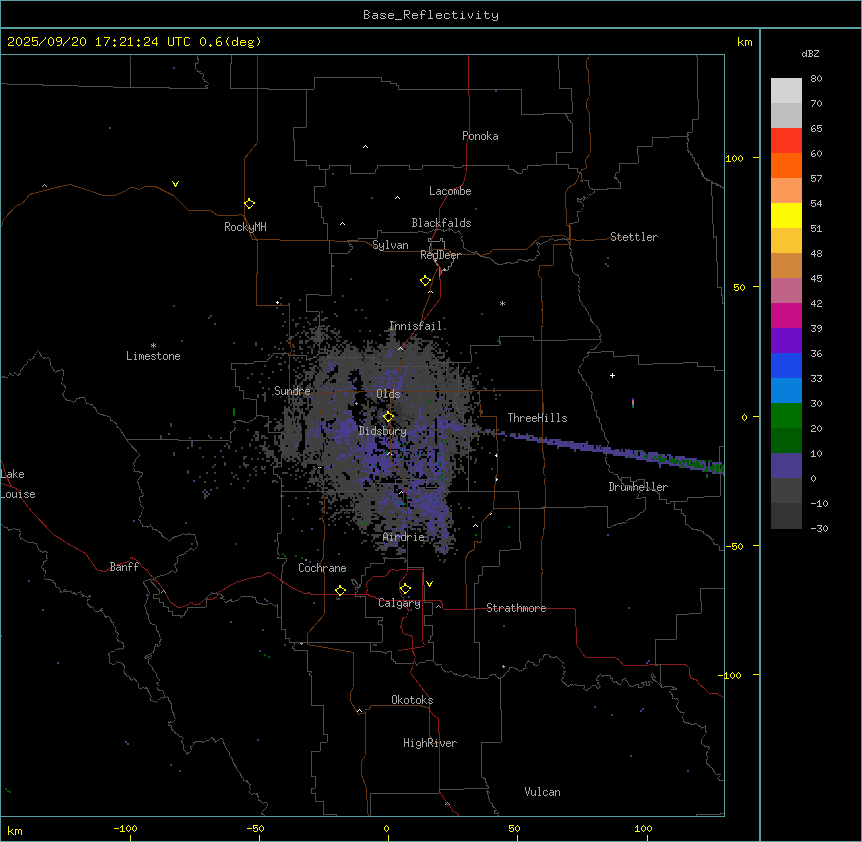The image size is (862, 842).
Task: Click the Ponoka label on the map
Action: (x=480, y=136)
